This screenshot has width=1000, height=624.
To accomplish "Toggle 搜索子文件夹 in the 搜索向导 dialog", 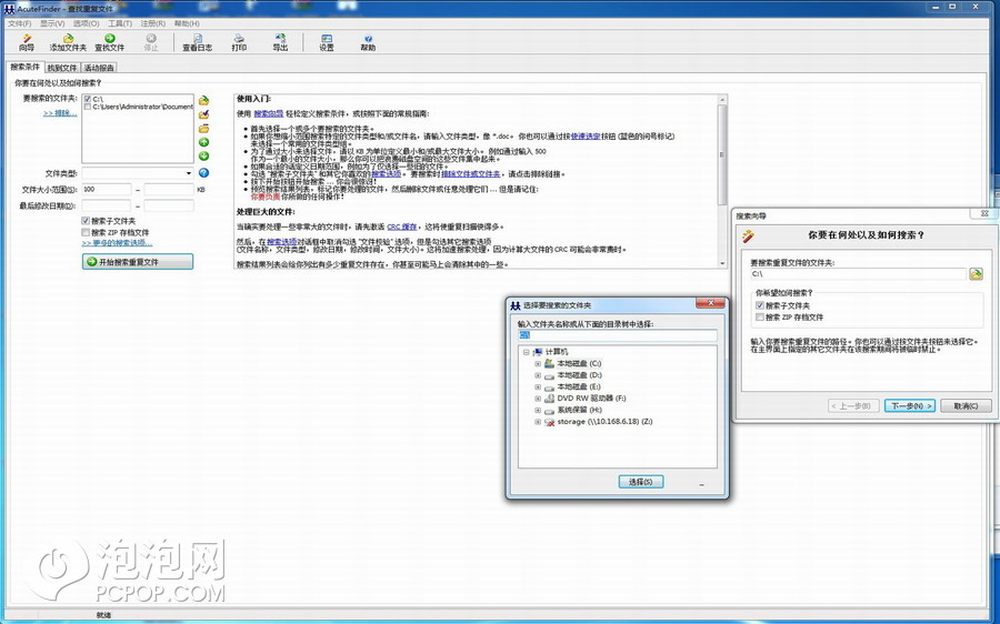I will 760,306.
